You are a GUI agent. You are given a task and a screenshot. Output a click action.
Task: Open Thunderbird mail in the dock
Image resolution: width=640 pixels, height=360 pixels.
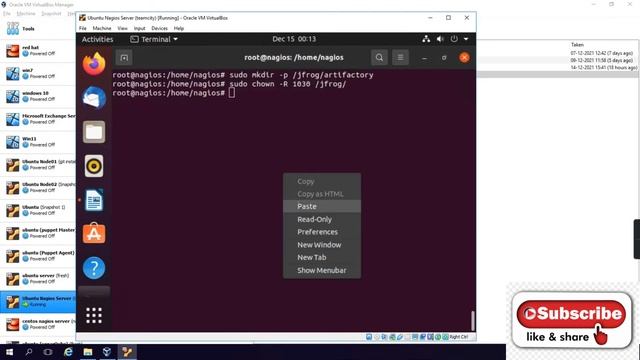[94, 98]
